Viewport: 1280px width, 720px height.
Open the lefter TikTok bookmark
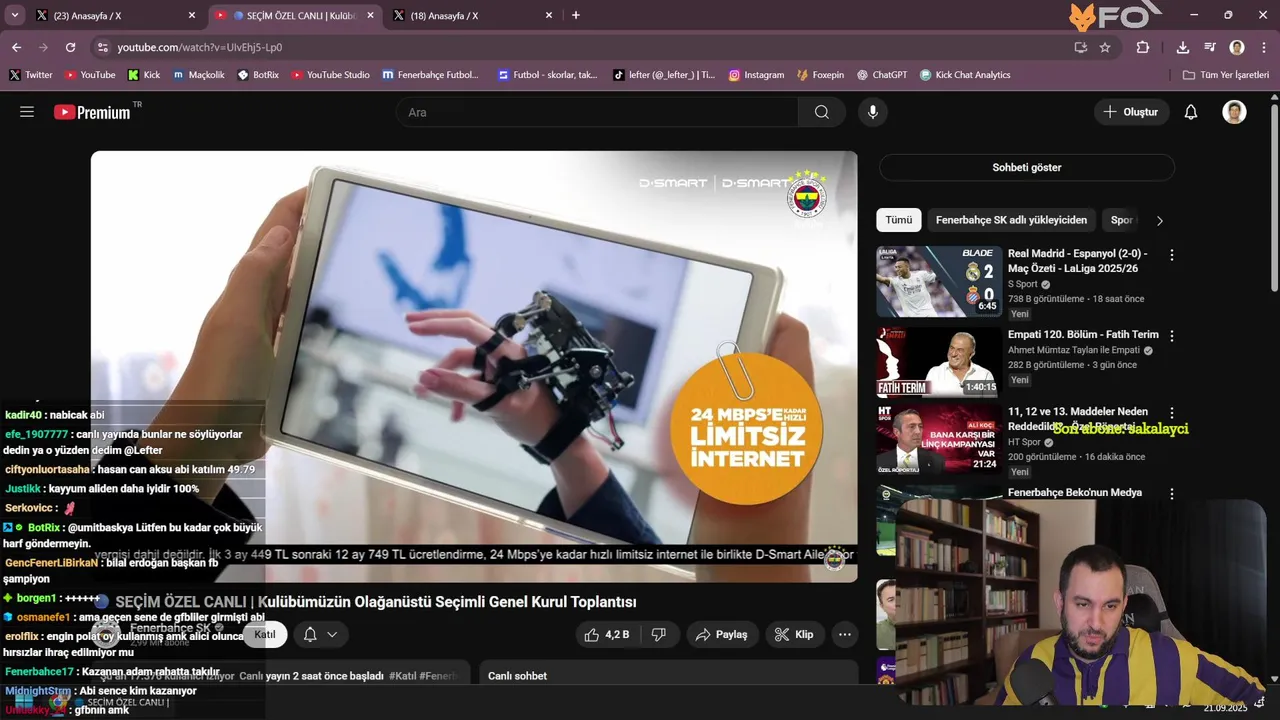(664, 75)
